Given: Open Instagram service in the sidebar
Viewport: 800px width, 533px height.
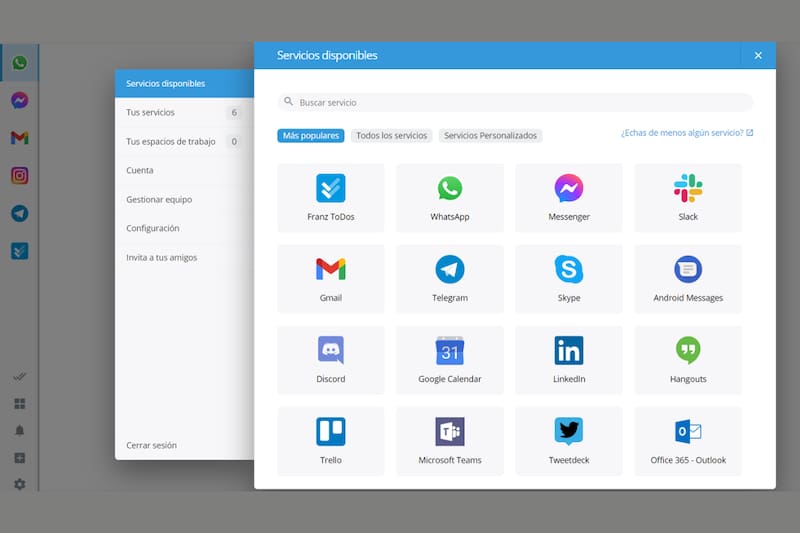Looking at the screenshot, I should coord(19,175).
